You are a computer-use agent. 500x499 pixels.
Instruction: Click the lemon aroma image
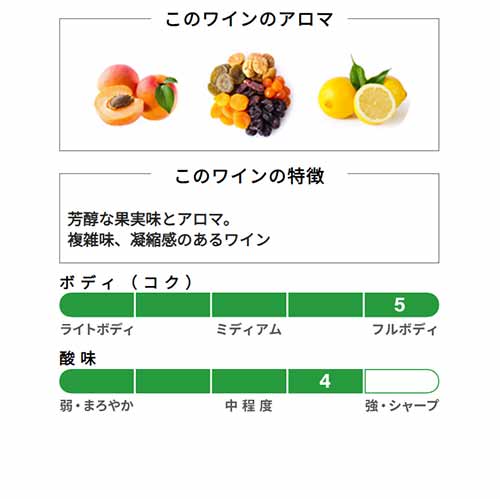[x=363, y=90]
